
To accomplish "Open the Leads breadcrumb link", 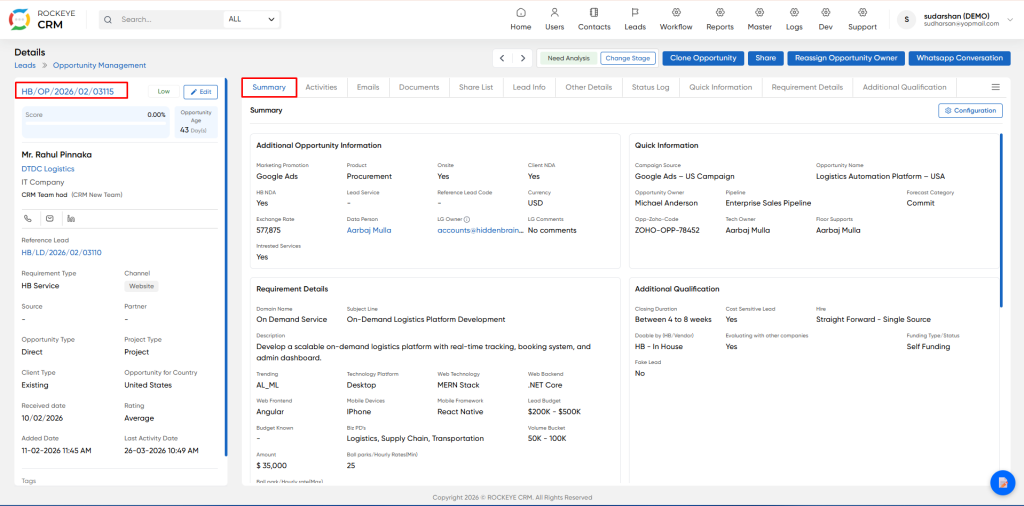I will (x=24, y=65).
